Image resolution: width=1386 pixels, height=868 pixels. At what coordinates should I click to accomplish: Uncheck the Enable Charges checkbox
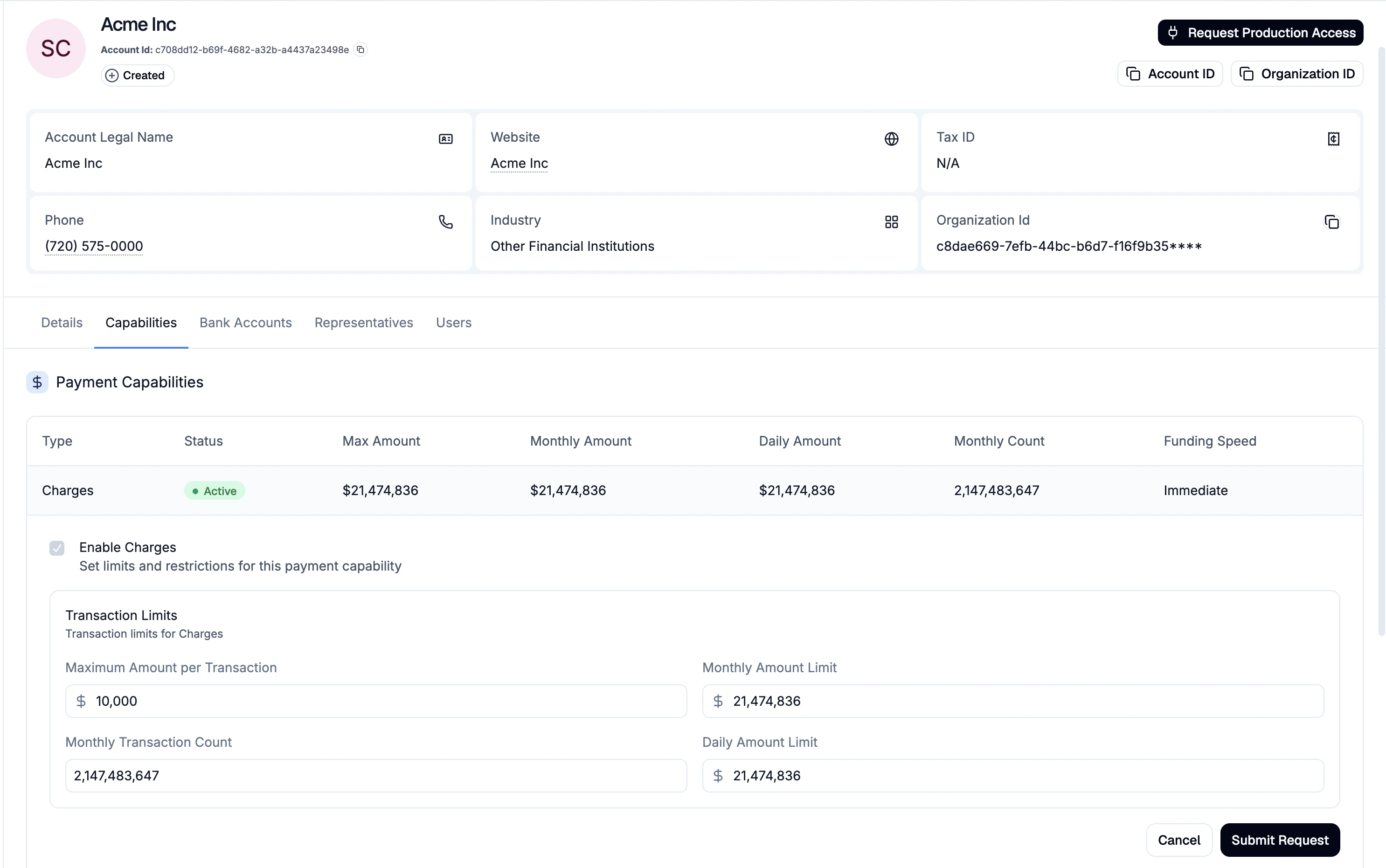(57, 548)
